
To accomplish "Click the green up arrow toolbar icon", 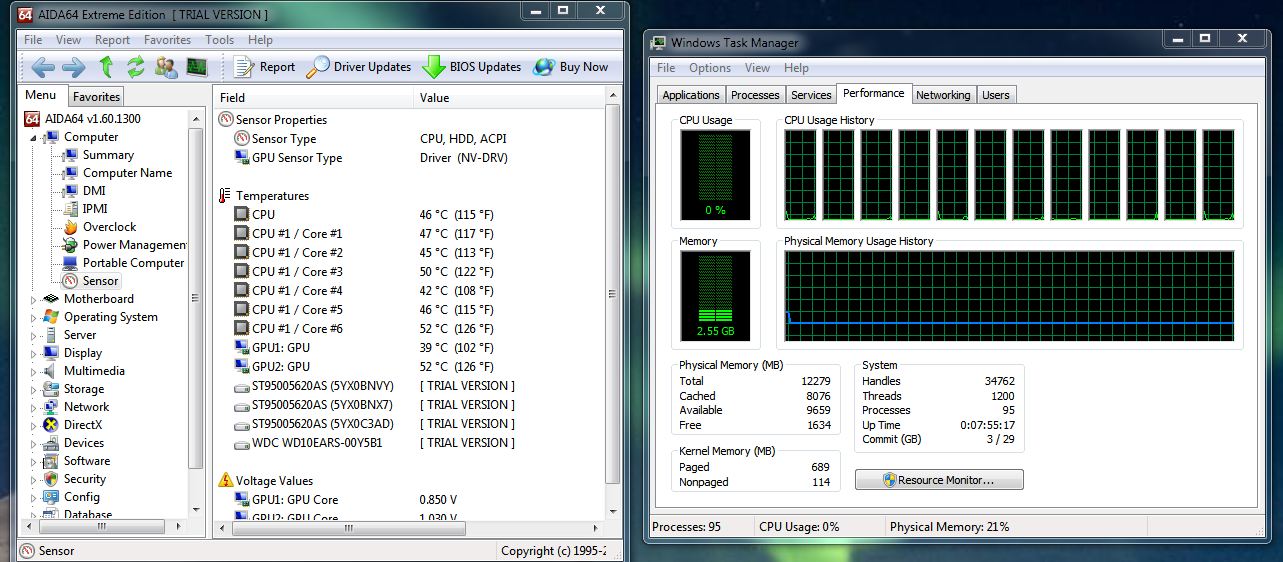I will coord(106,67).
